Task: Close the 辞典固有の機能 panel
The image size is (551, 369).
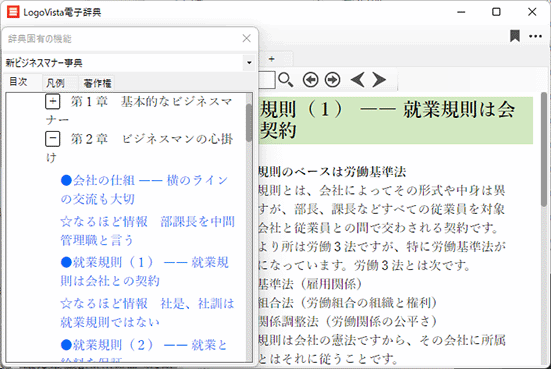Action: [x=247, y=38]
